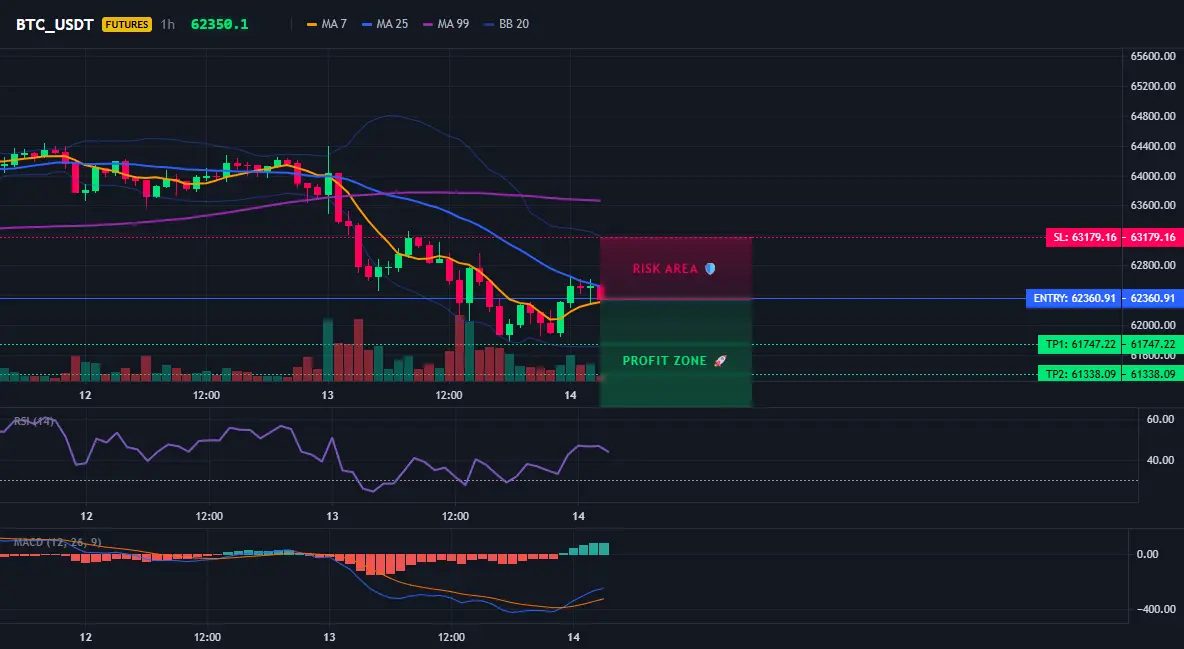The height and width of the screenshot is (649, 1184).
Task: Click the 14 date label under main chart
Action: click(570, 395)
